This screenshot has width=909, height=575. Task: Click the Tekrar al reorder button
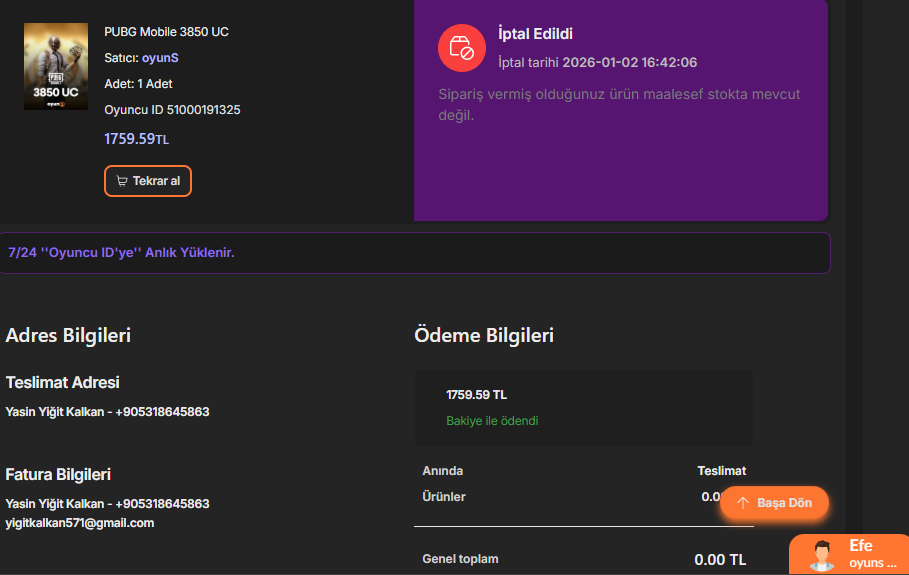[x=148, y=181]
